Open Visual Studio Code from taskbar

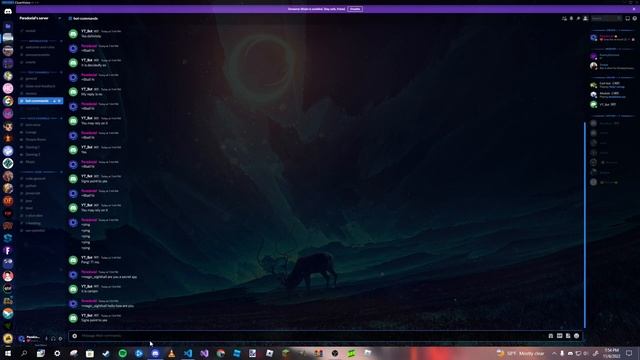[x=188, y=353]
